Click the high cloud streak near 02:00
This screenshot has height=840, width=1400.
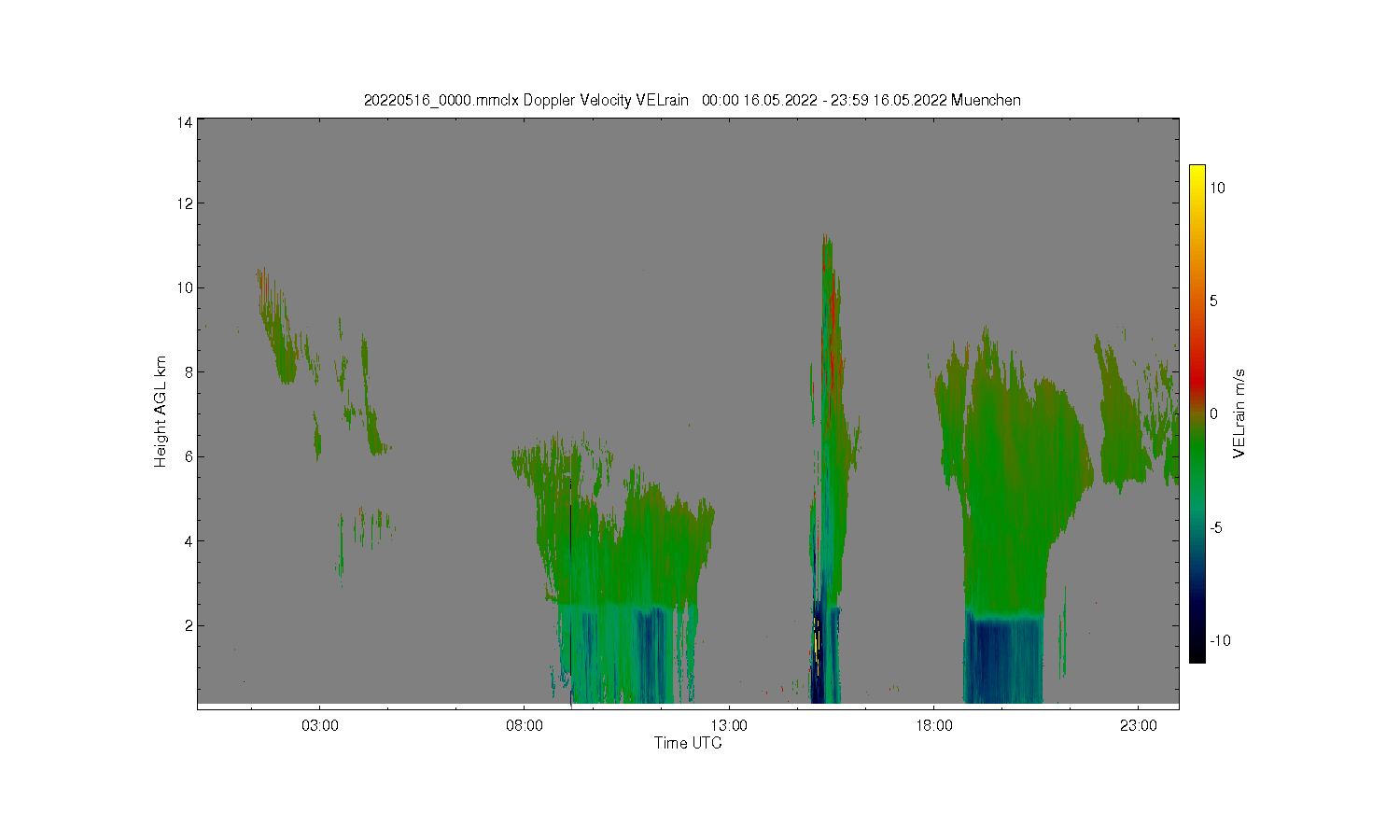[x=277, y=327]
